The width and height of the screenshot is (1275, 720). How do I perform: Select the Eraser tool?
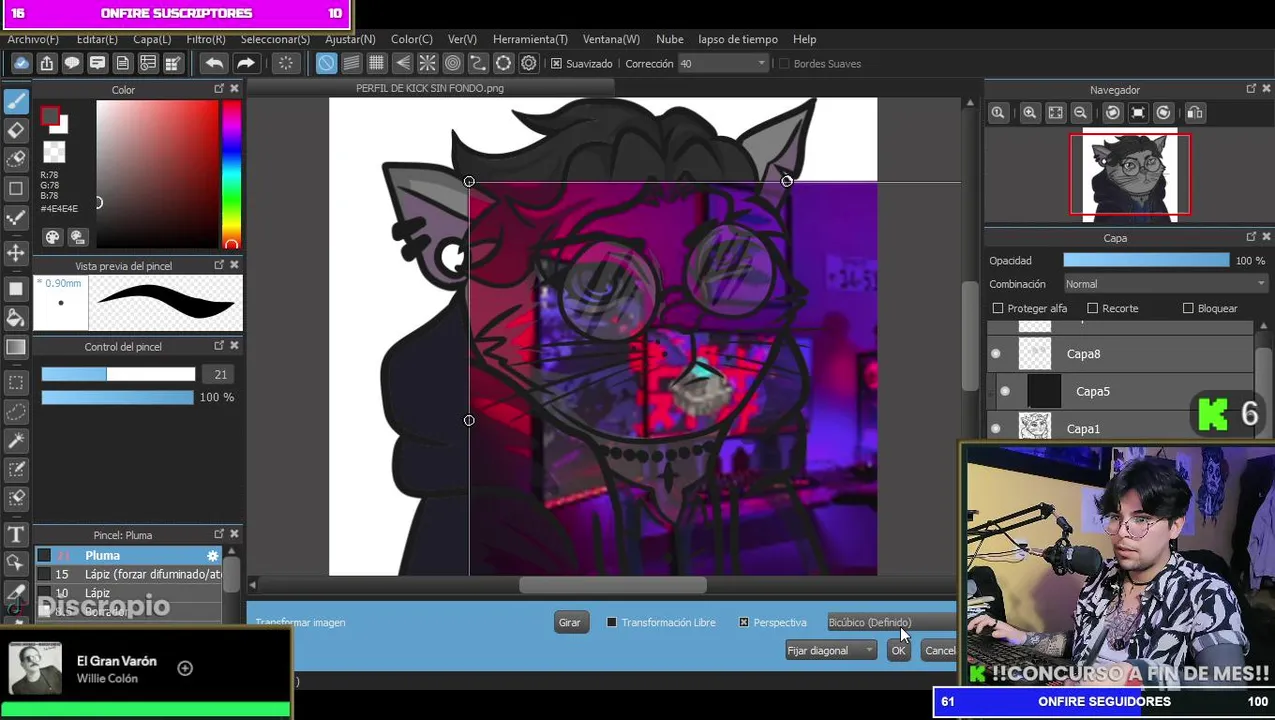click(x=16, y=130)
